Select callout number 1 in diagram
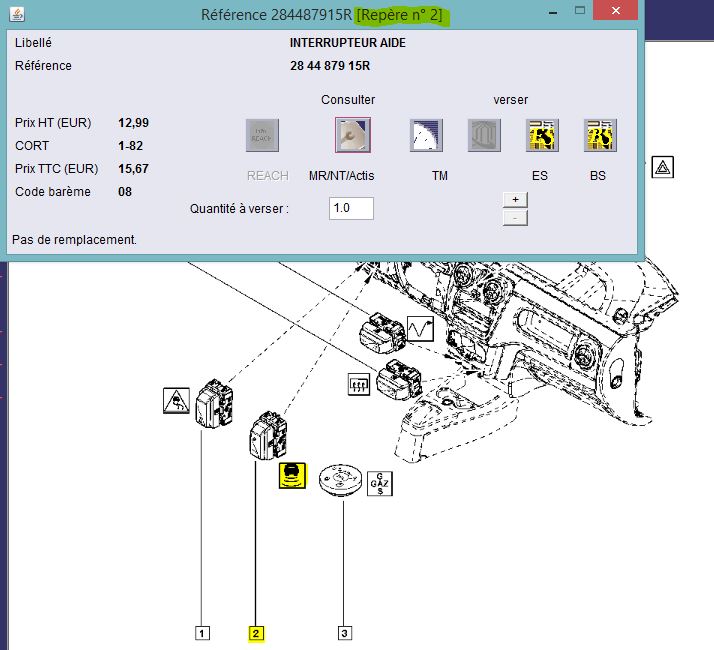The image size is (714, 650). point(202,633)
